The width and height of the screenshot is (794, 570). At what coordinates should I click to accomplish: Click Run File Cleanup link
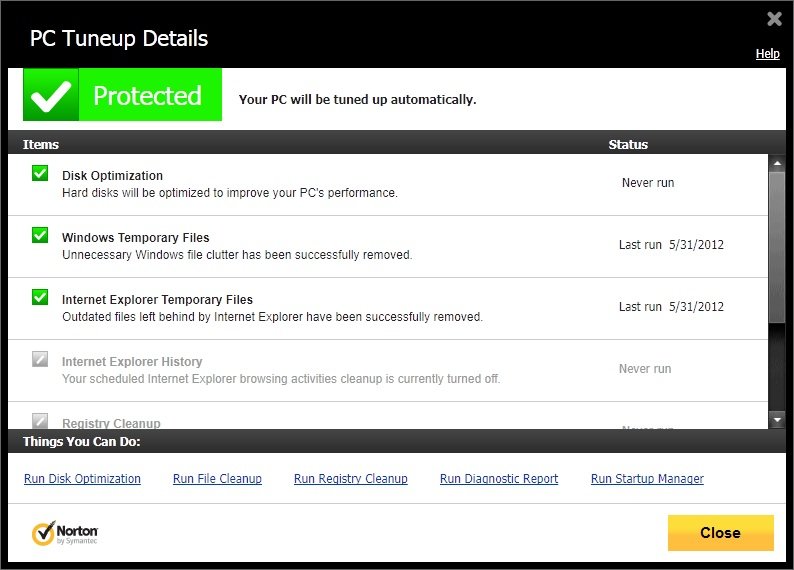click(x=217, y=479)
